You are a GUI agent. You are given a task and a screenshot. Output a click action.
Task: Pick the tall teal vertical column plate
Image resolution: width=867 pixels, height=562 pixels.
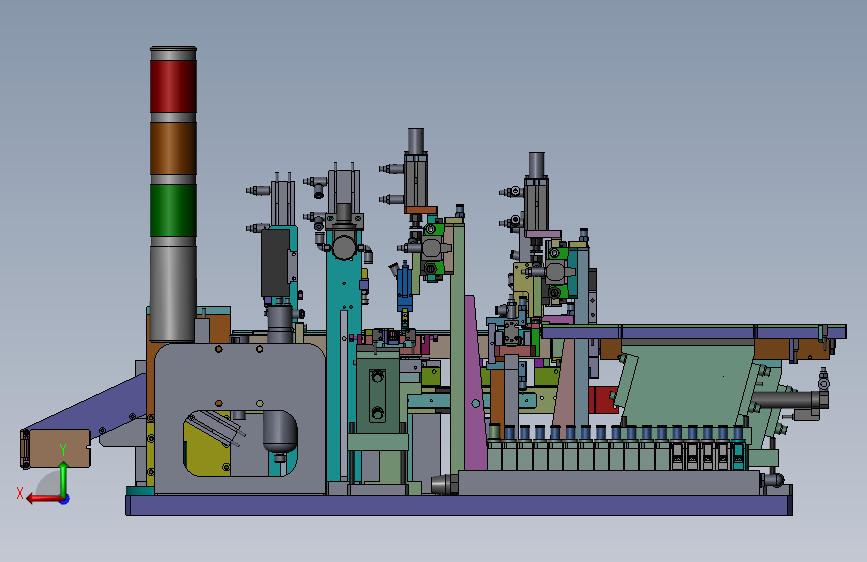point(336,354)
